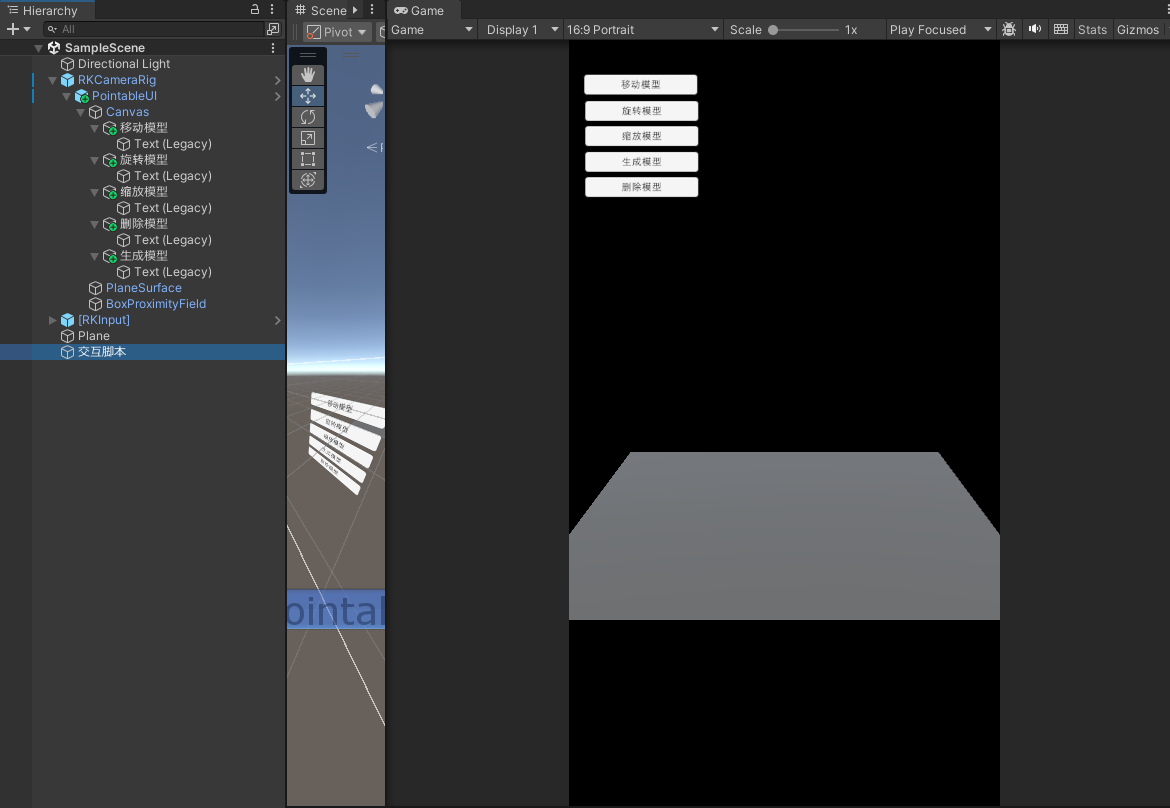Select 旋转模型 in the Hierarchy

point(143,160)
